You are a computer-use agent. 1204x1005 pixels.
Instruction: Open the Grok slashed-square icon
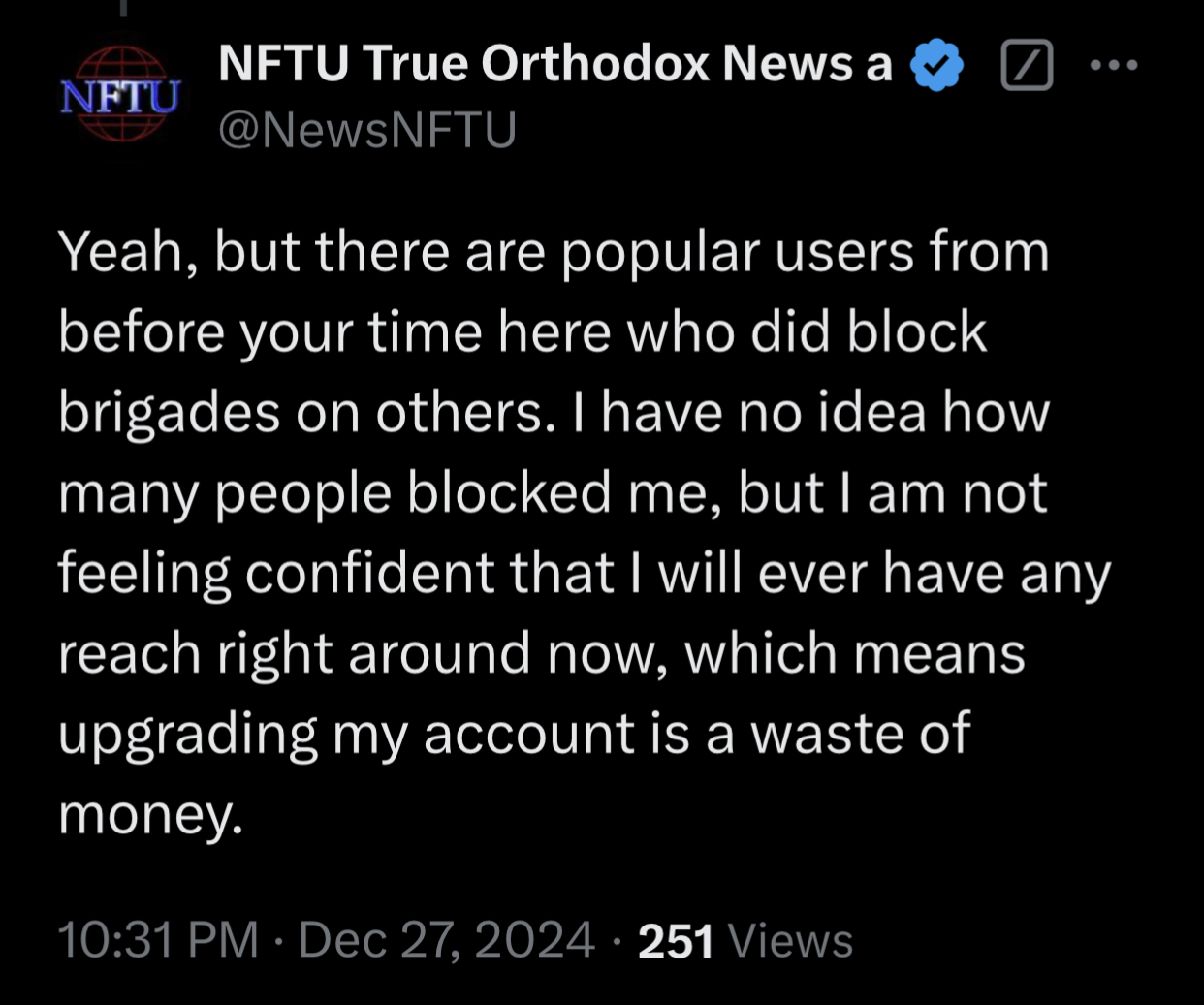(x=1027, y=66)
